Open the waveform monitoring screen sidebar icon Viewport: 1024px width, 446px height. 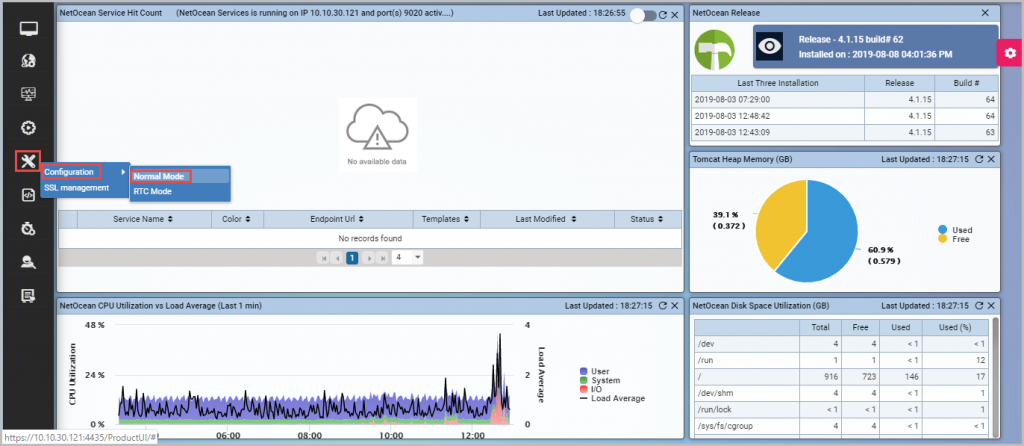pyautogui.click(x=28, y=93)
